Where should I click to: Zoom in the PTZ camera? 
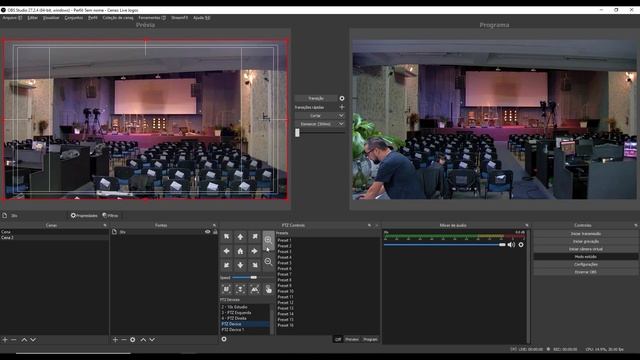tap(268, 240)
